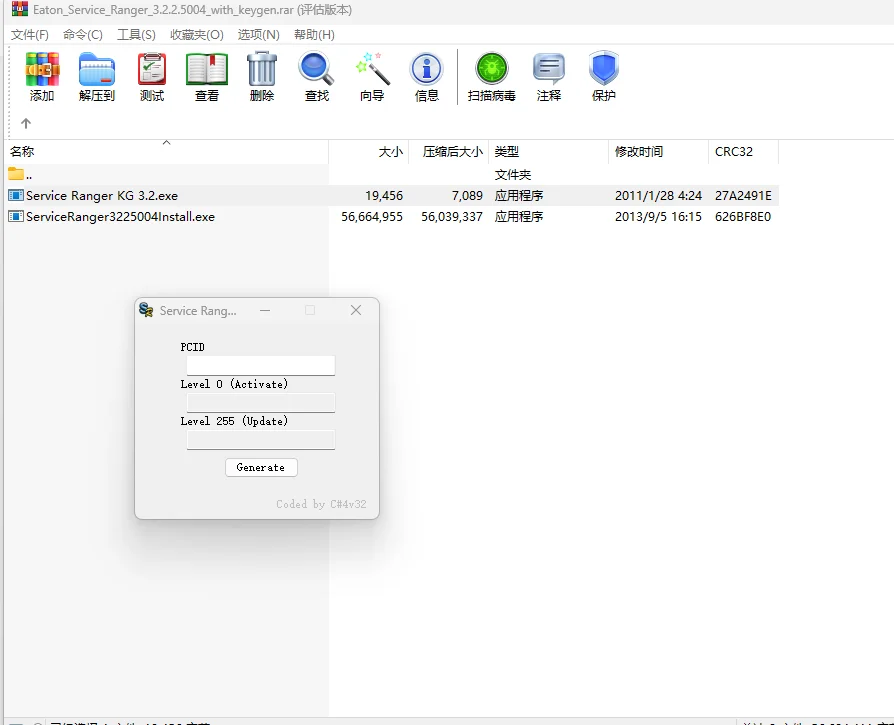Click the Generate button in keygen
Screen dimensions: 894x725
coord(261,467)
